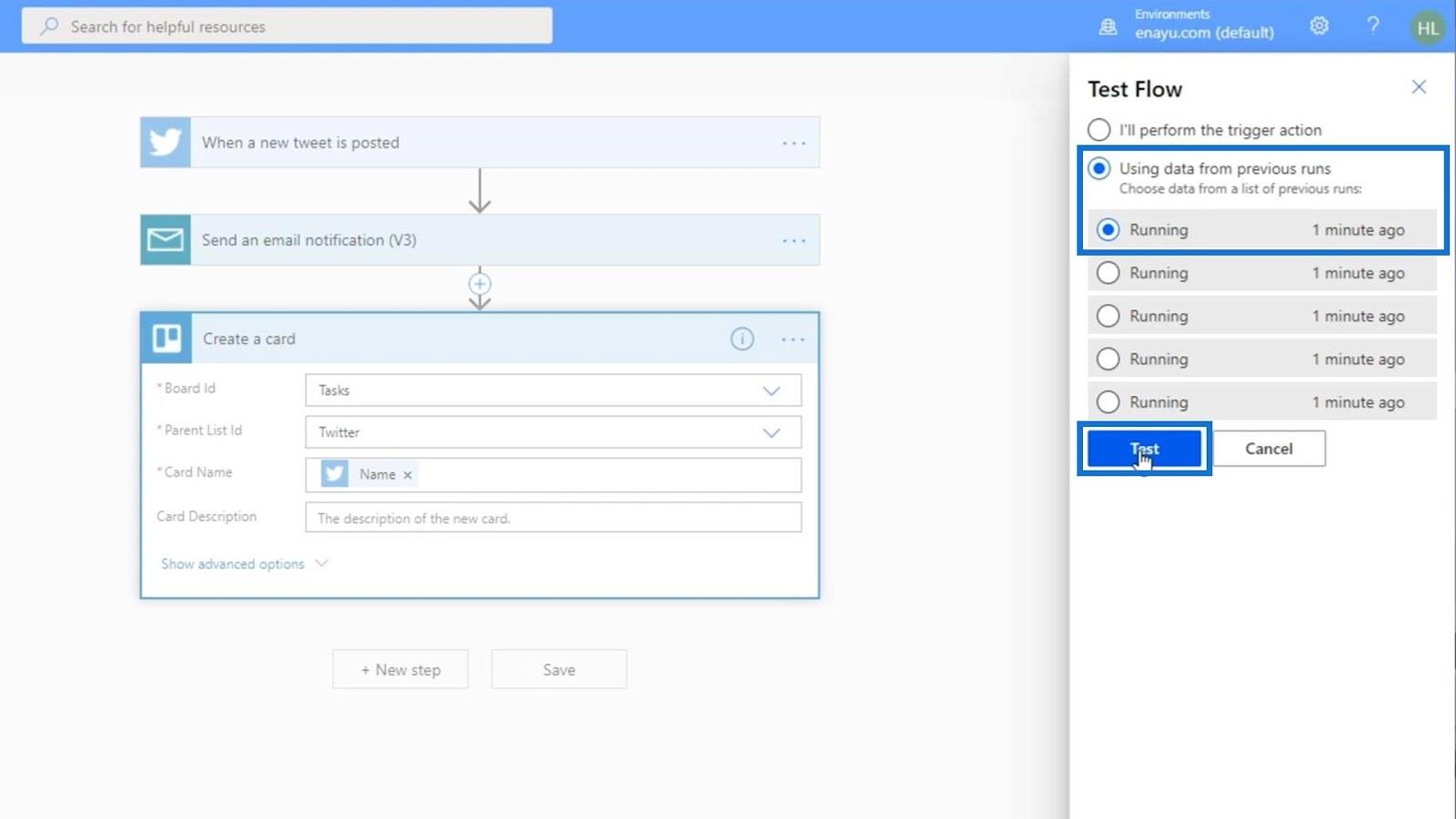Click the Twitter icon on the trigger step
The width and height of the screenshot is (1456, 819).
point(165,142)
